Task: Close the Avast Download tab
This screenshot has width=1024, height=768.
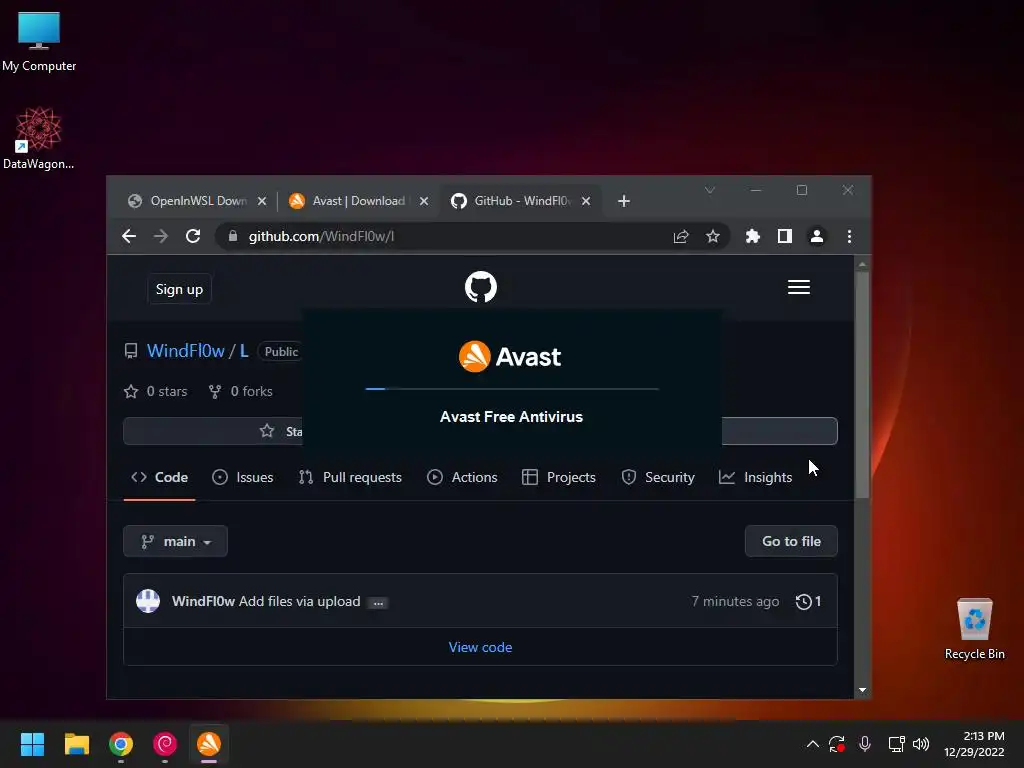Action: (424, 201)
